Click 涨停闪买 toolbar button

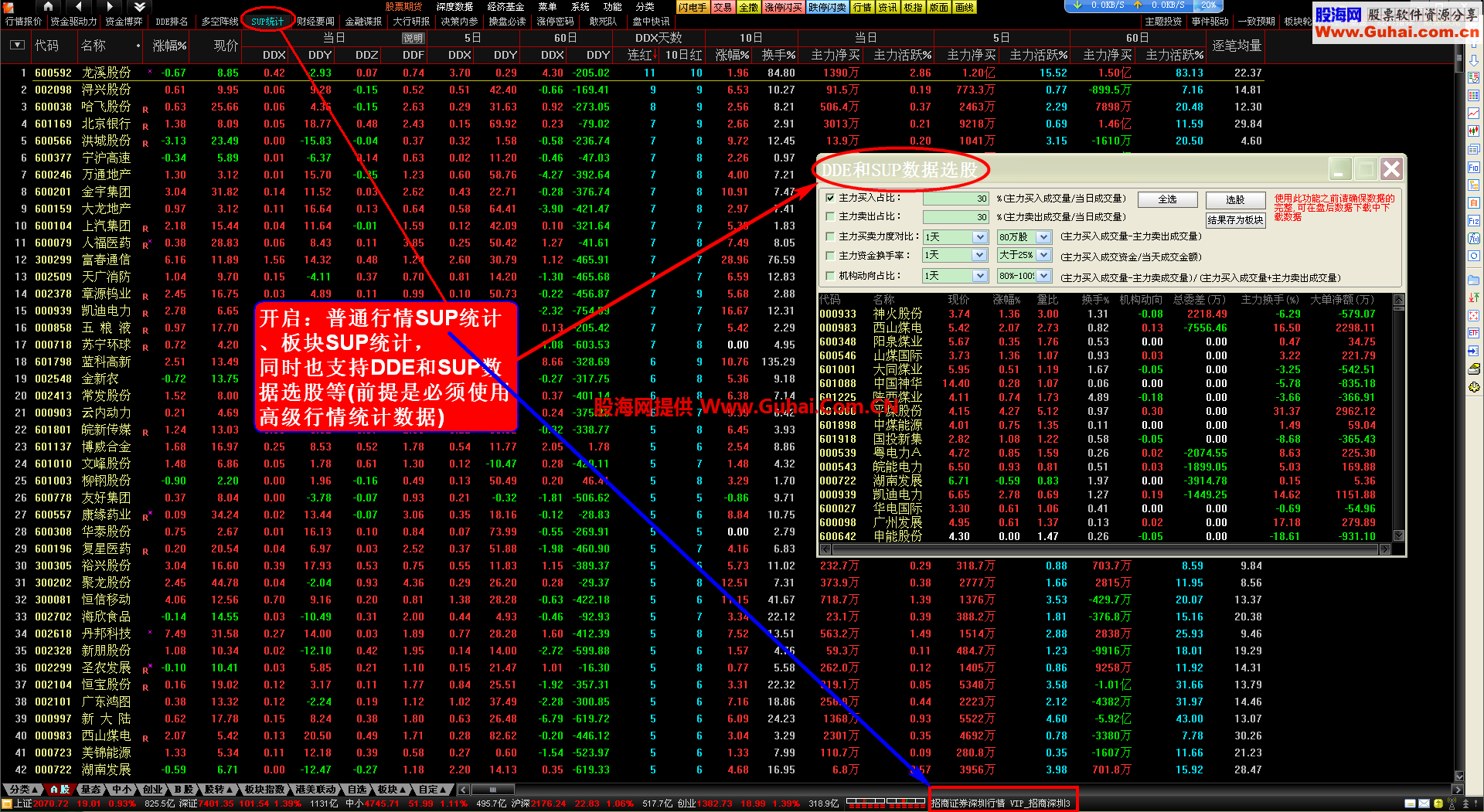[x=783, y=7]
